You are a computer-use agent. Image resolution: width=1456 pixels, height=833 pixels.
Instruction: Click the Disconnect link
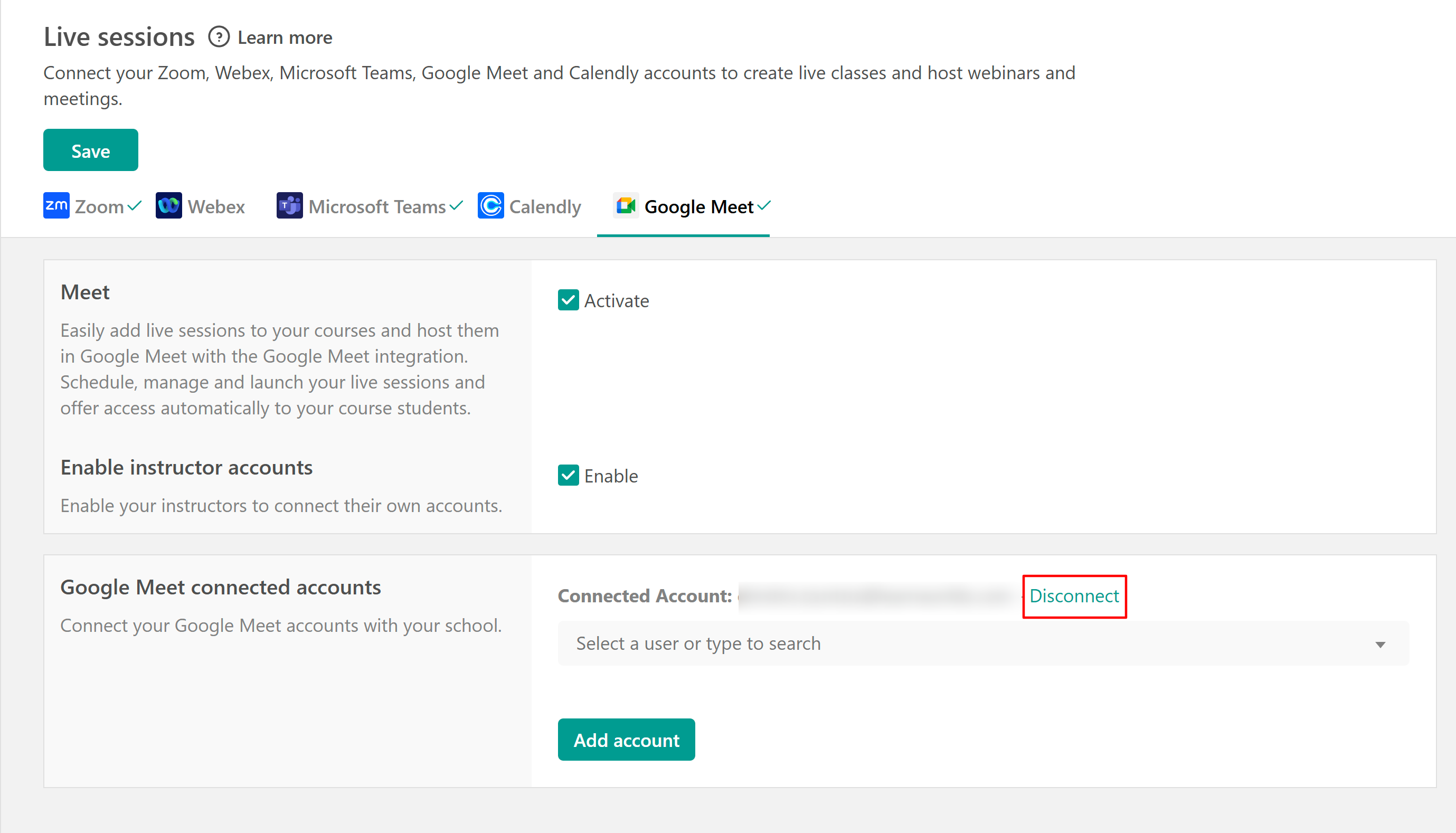pyautogui.click(x=1074, y=596)
